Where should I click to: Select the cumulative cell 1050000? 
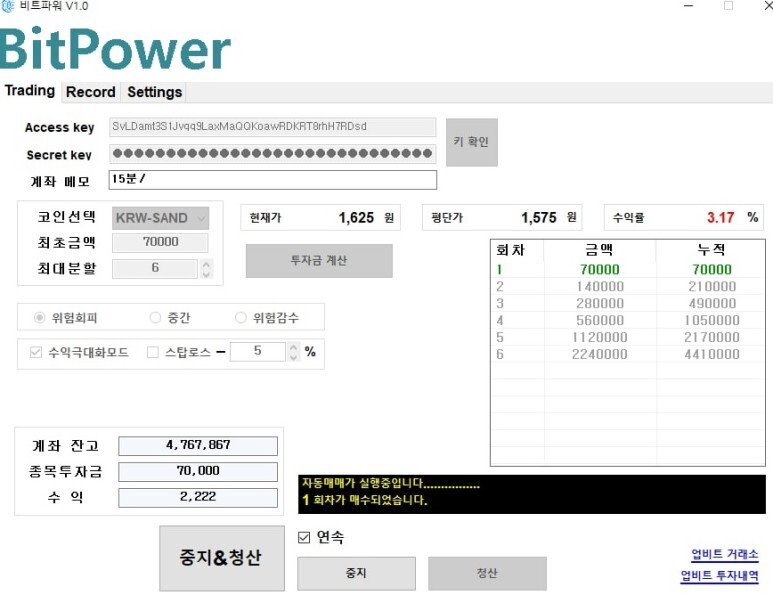712,320
